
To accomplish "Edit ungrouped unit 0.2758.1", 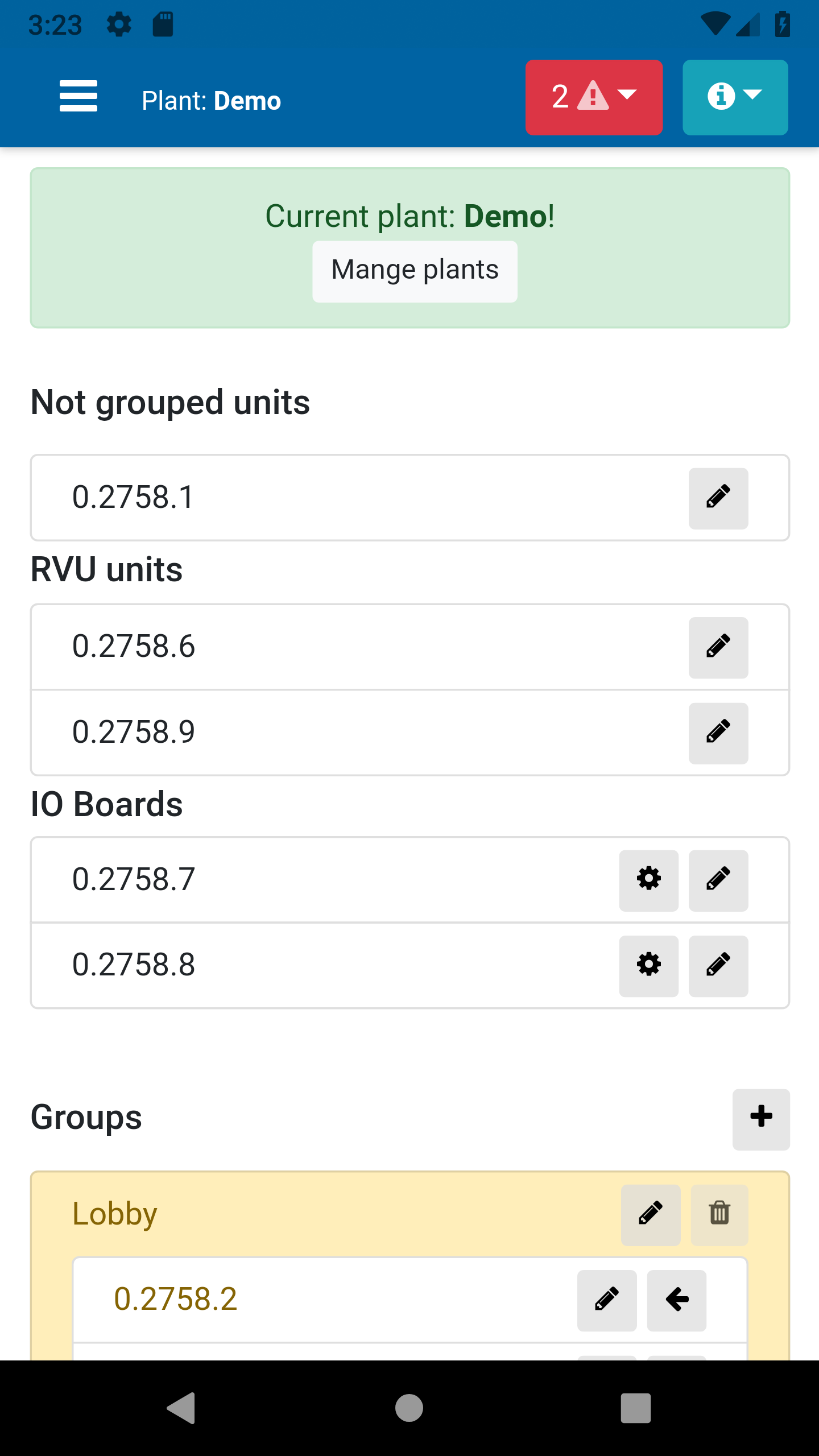I will click(x=718, y=498).
